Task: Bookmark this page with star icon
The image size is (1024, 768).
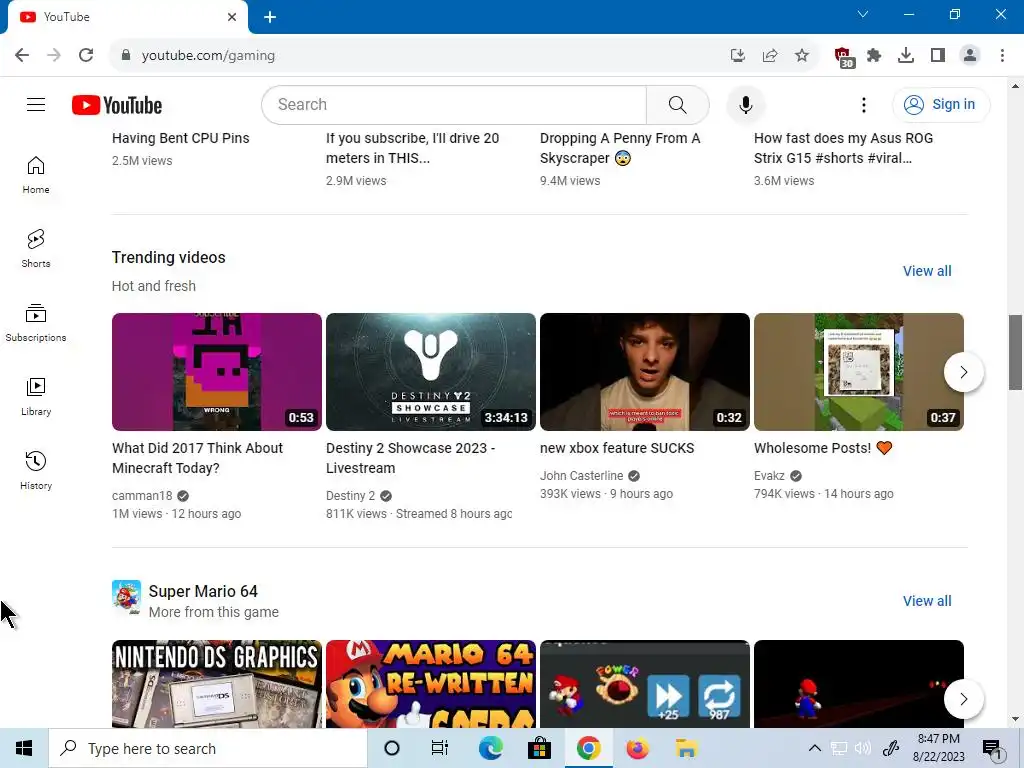Action: pyautogui.click(x=802, y=56)
